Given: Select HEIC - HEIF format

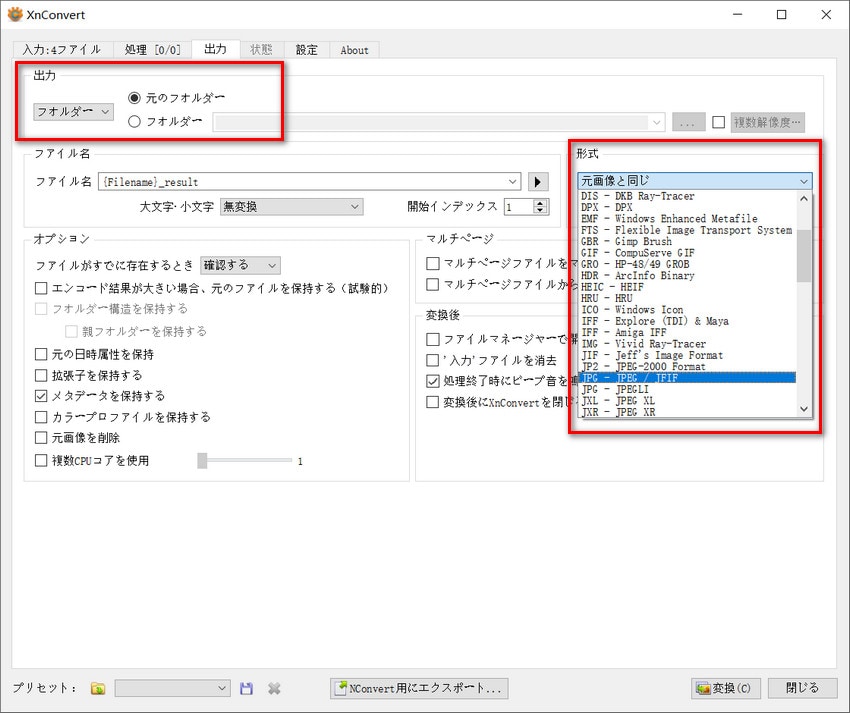Looking at the screenshot, I should [688, 287].
